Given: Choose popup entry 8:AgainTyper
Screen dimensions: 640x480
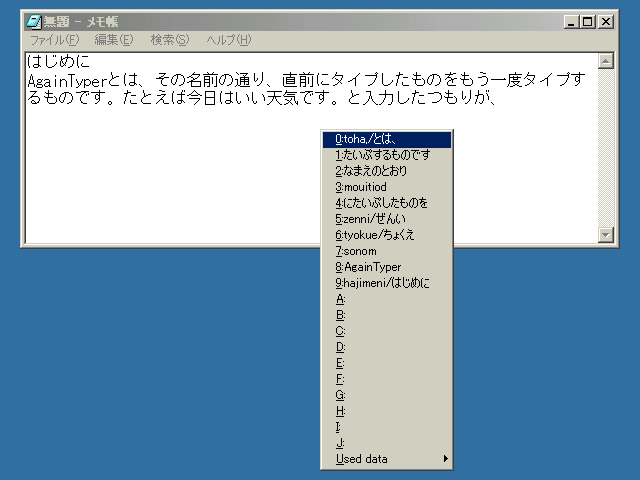Looking at the screenshot, I should (x=387, y=267).
